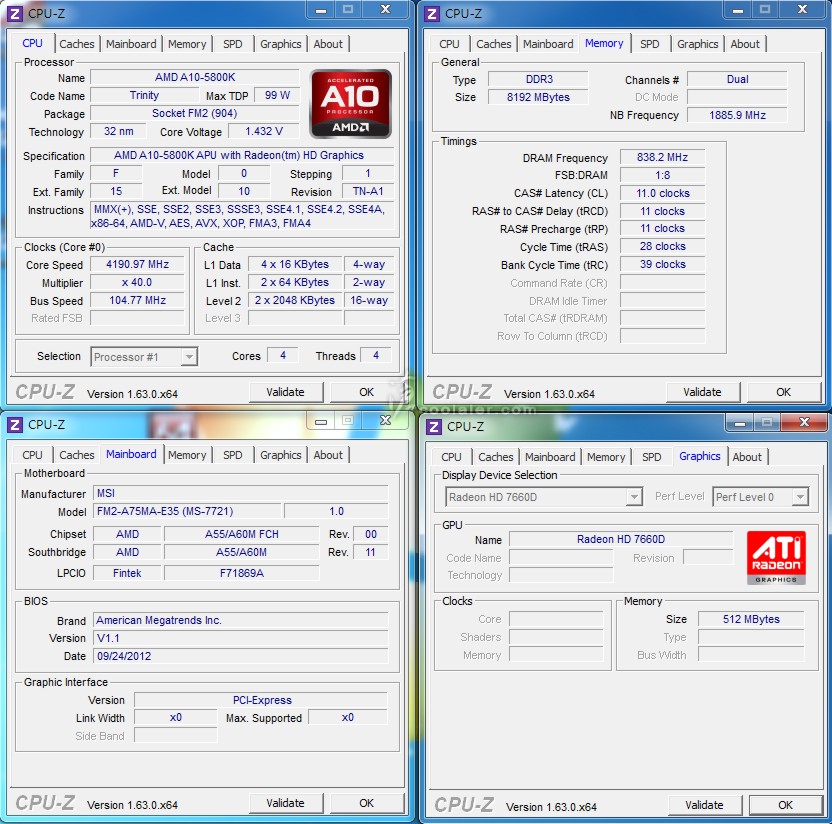The image size is (832, 824).
Task: Click the CPU-Z title icon in the Memory timings window
Action: (432, 13)
